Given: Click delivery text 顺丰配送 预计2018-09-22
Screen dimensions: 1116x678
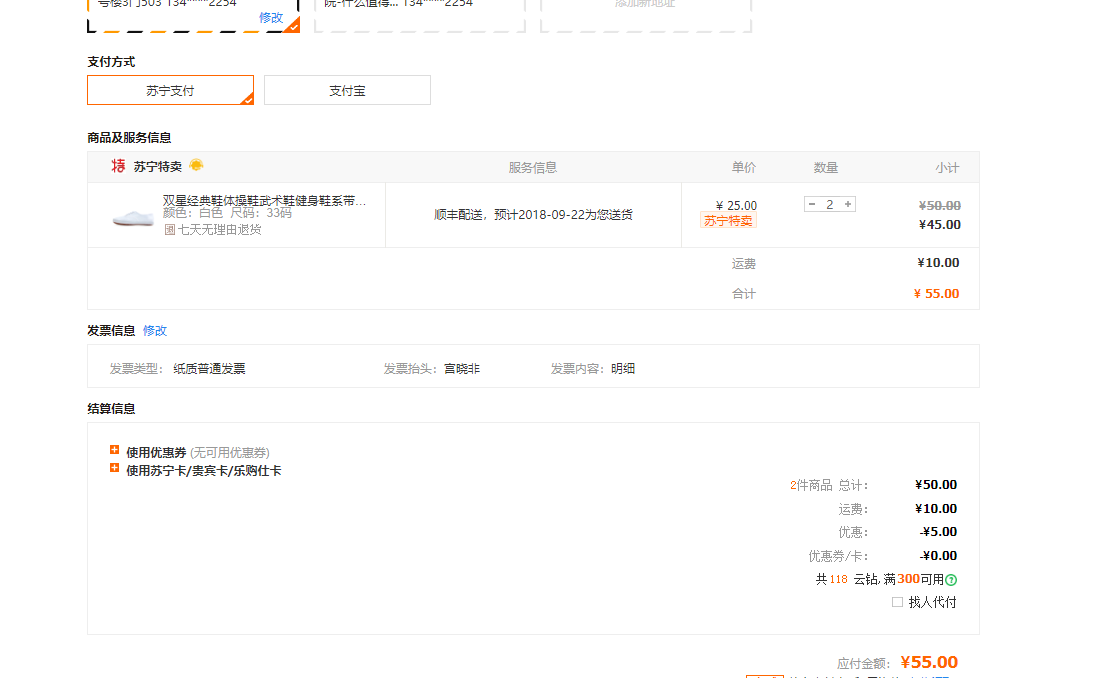Looking at the screenshot, I should [533, 215].
